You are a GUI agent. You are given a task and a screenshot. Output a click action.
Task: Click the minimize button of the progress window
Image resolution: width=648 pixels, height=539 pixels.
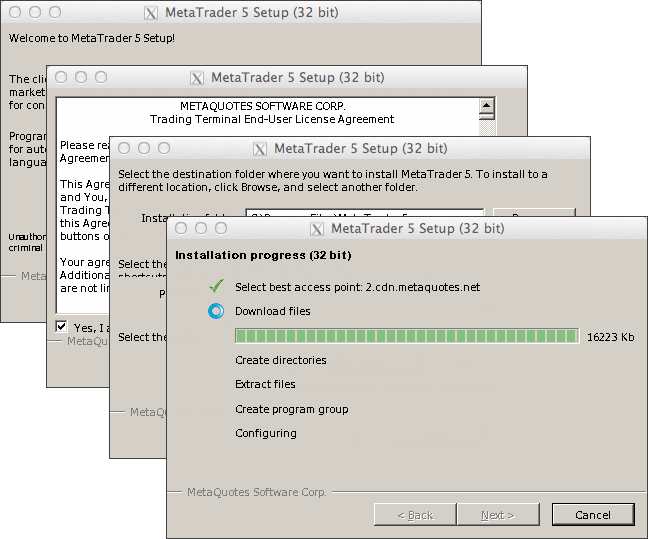point(201,228)
